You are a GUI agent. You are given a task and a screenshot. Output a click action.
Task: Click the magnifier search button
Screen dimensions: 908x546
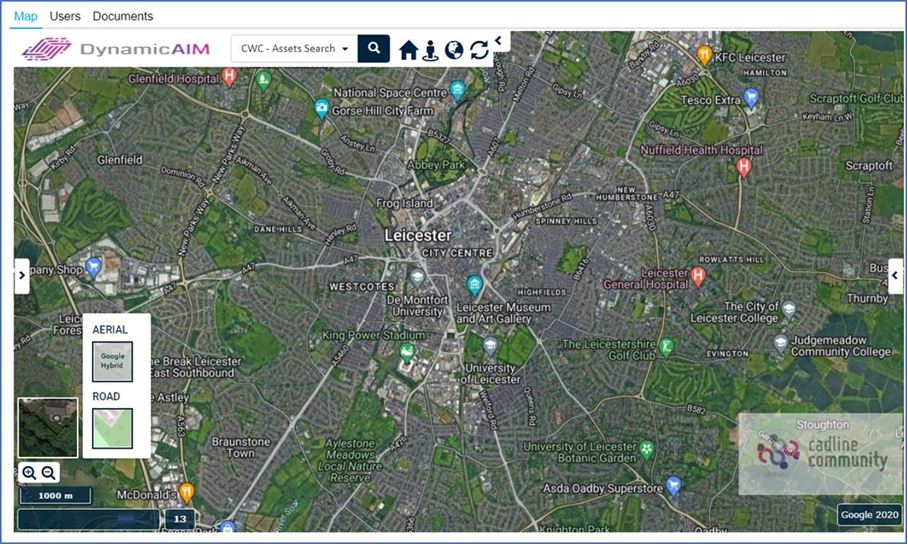coord(374,49)
